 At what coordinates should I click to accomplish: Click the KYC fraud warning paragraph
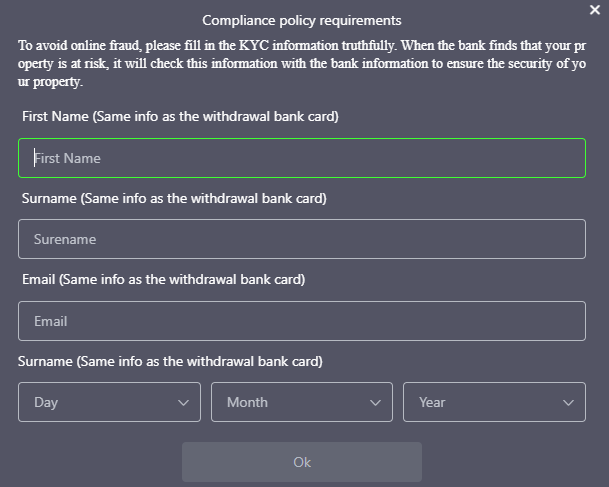(301, 64)
